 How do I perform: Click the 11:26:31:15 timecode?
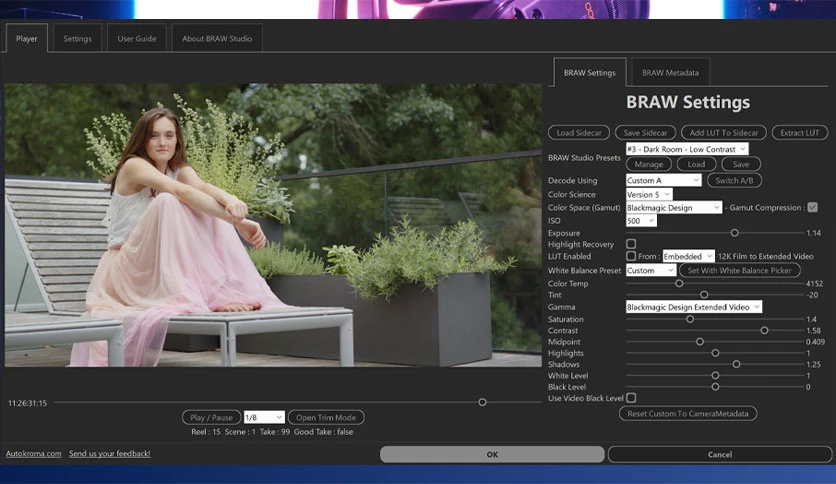click(27, 403)
